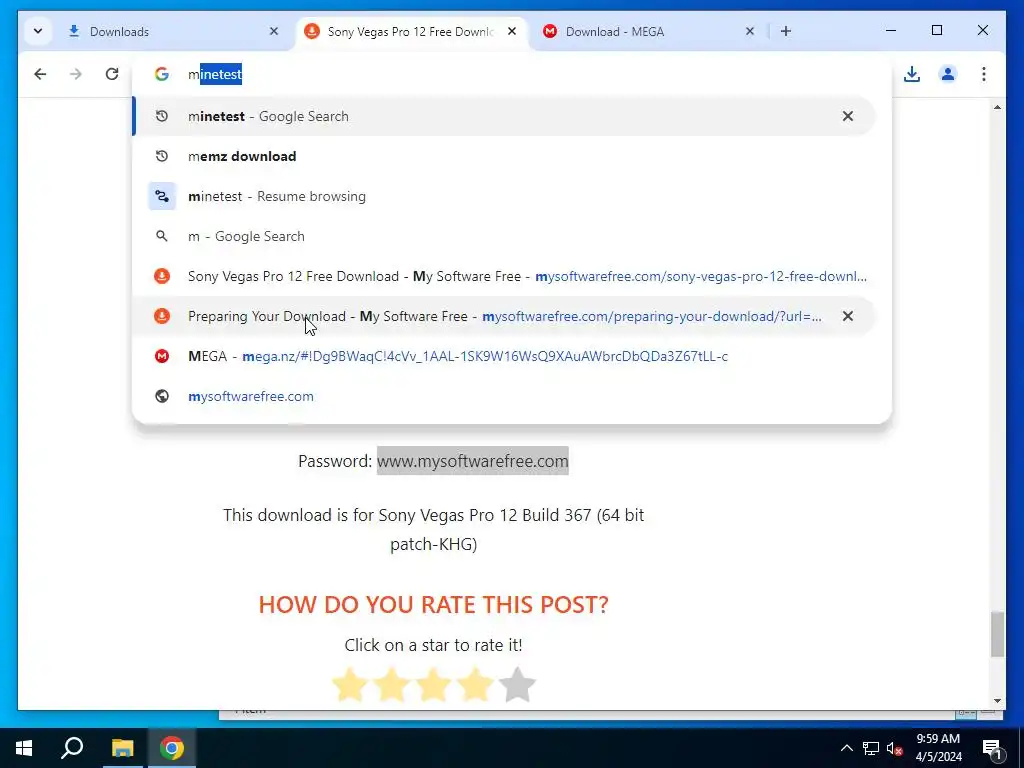Expand the tab search dropdown

[38, 31]
